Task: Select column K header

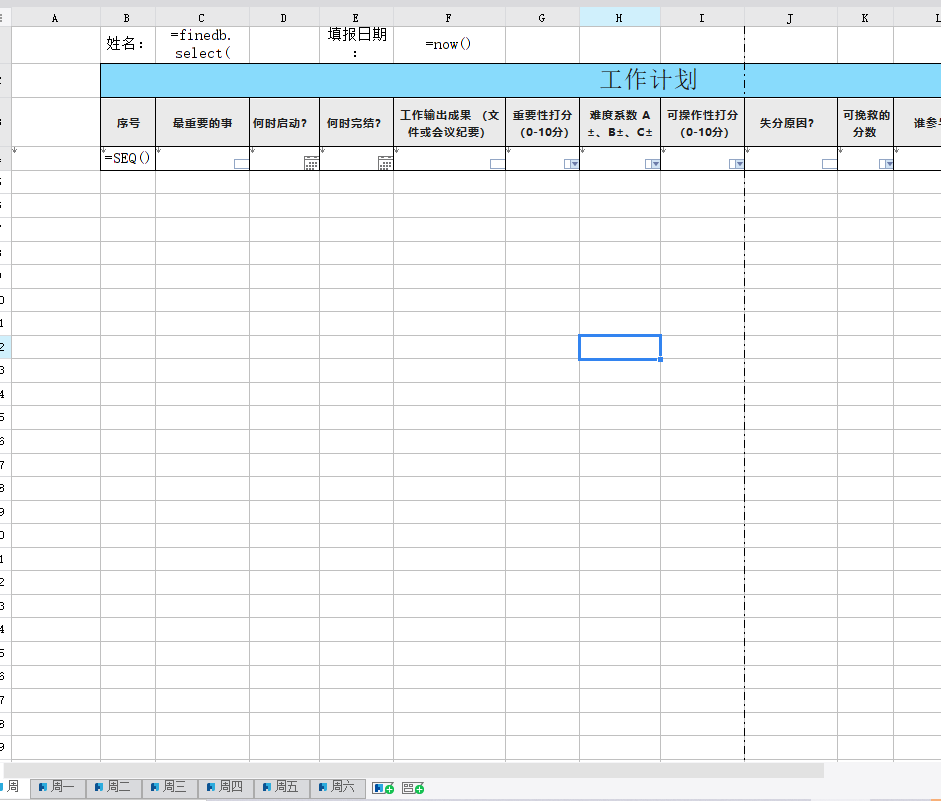Action: (865, 18)
